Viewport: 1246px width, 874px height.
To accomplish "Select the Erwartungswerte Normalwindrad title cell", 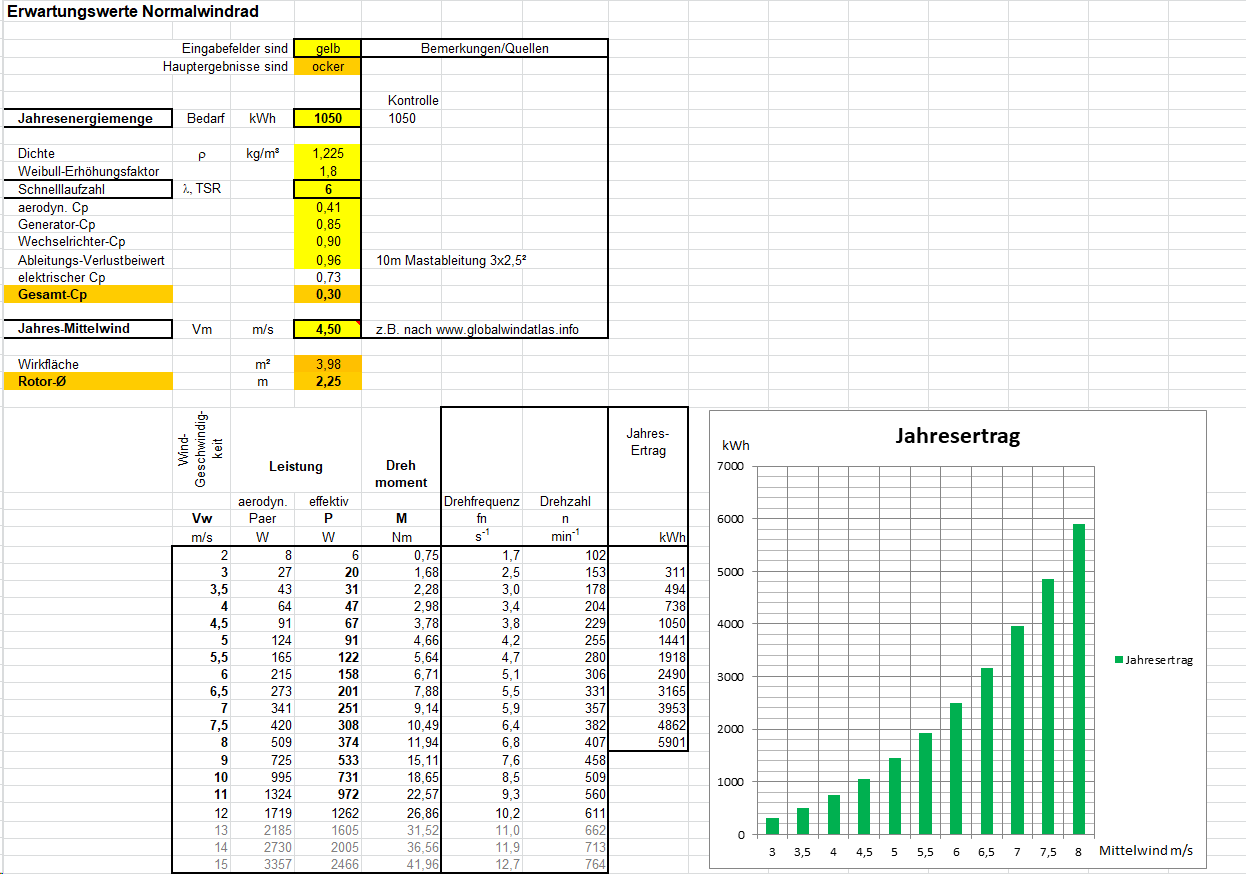I will (133, 13).
